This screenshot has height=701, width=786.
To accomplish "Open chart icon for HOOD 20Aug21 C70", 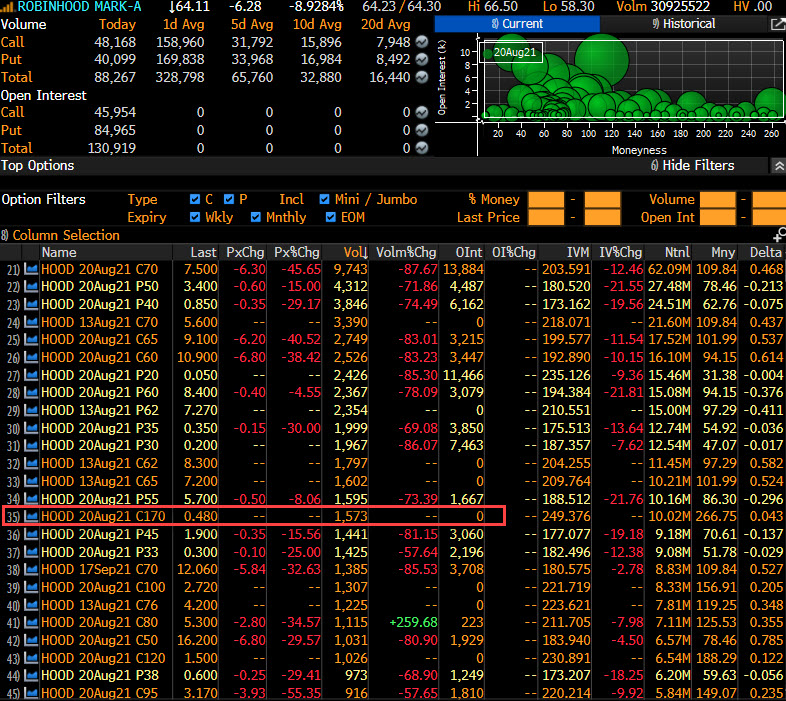I will pos(31,269).
